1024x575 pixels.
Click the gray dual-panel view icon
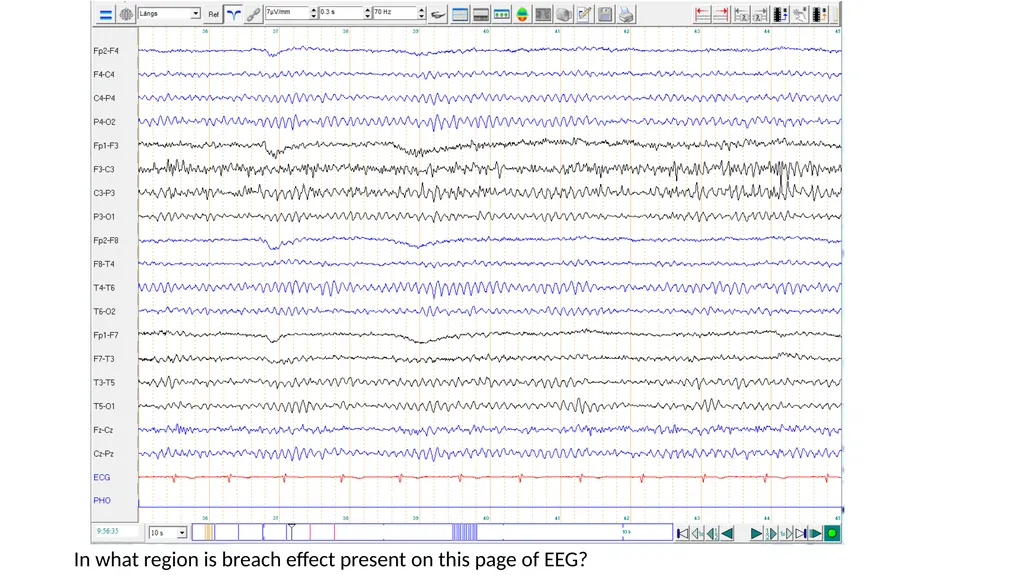pos(543,14)
